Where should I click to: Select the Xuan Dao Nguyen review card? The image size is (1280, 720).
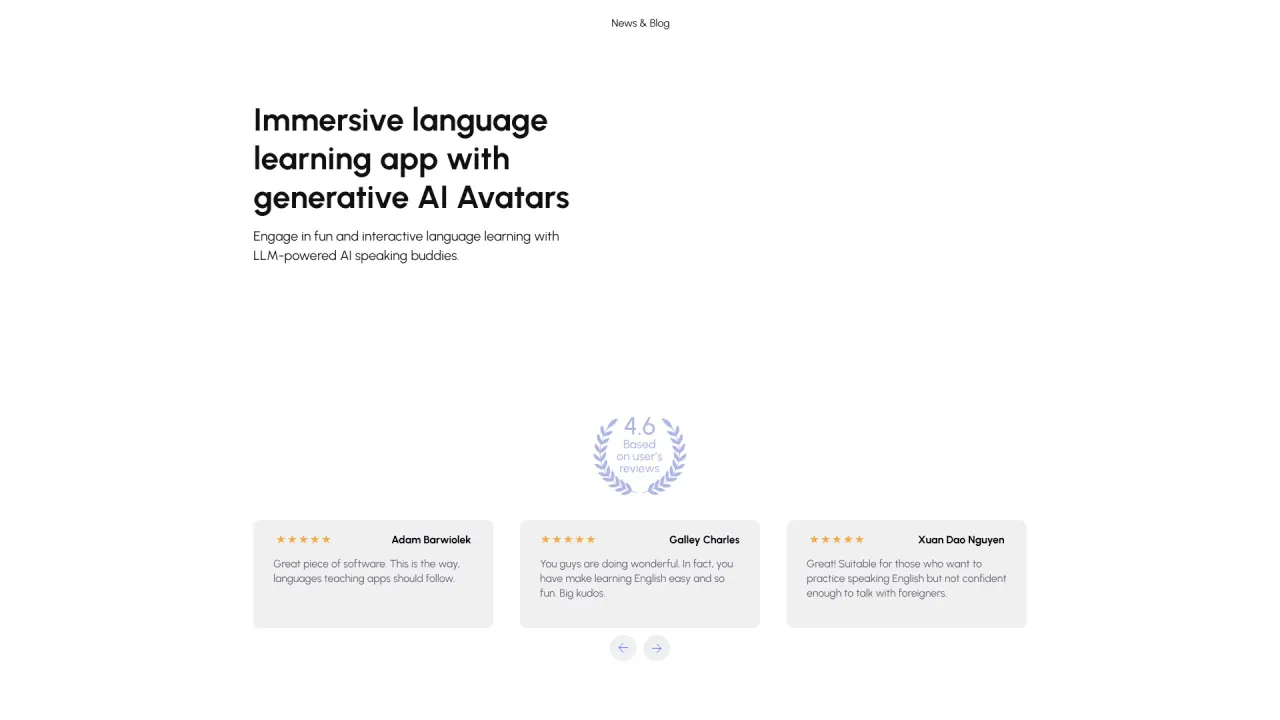[x=907, y=574]
